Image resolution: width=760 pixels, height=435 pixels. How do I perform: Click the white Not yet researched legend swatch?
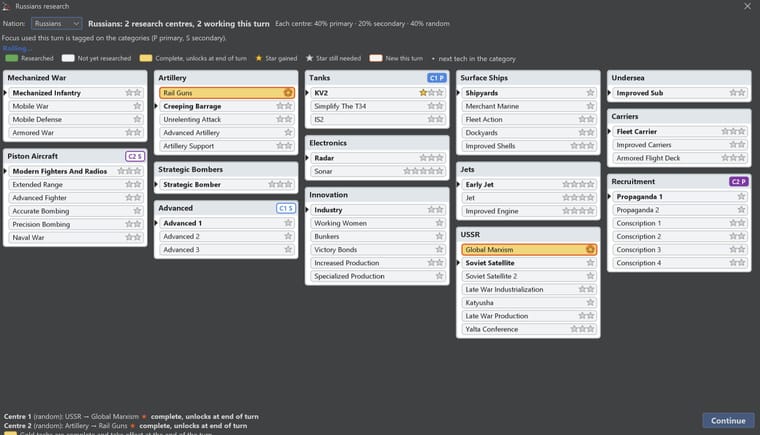68,58
